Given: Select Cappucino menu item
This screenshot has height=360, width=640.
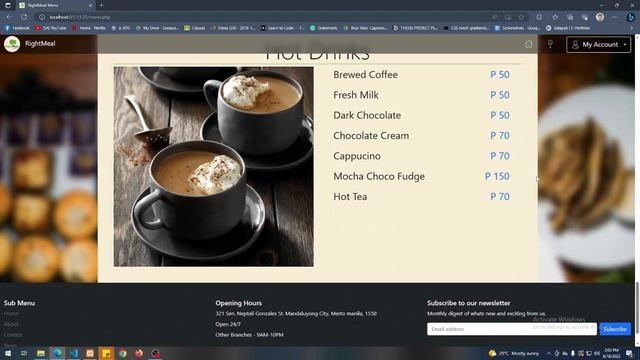Looking at the screenshot, I should pos(357,156).
